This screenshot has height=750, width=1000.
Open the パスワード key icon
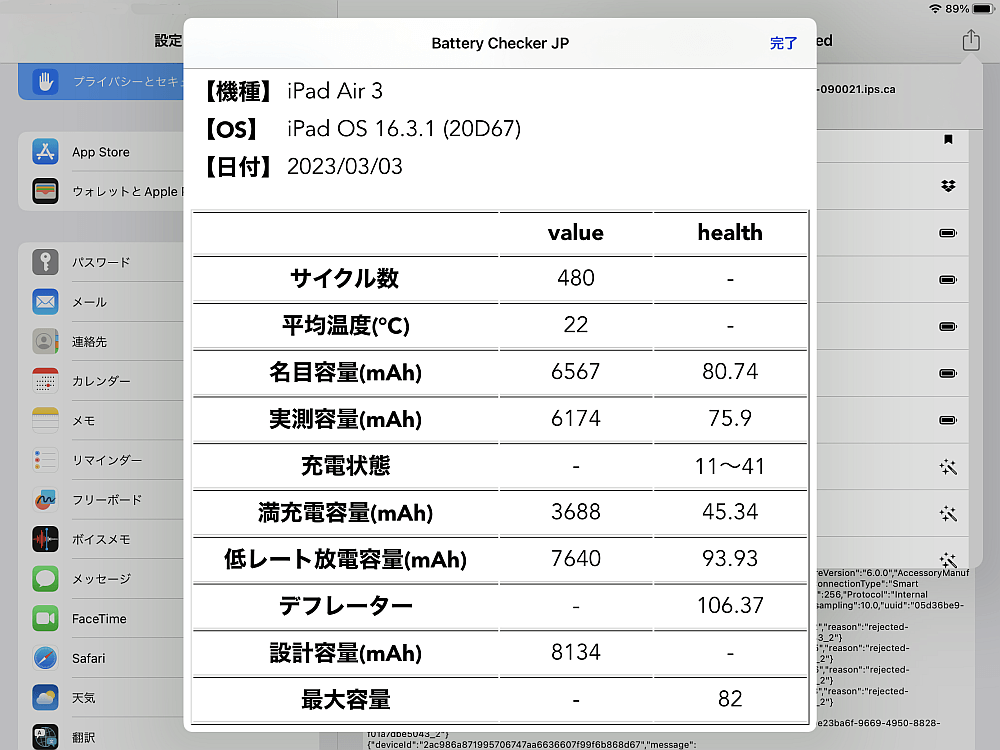(x=45, y=261)
